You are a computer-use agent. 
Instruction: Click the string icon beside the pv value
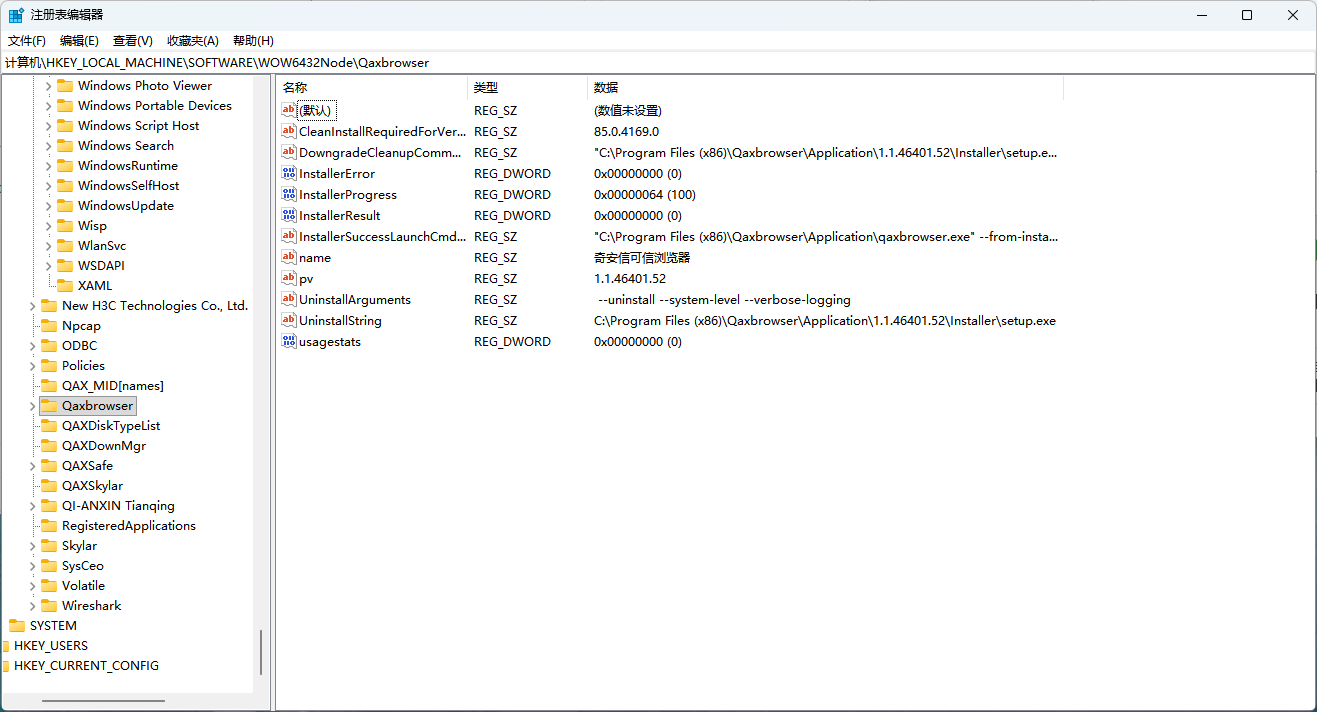click(290, 279)
